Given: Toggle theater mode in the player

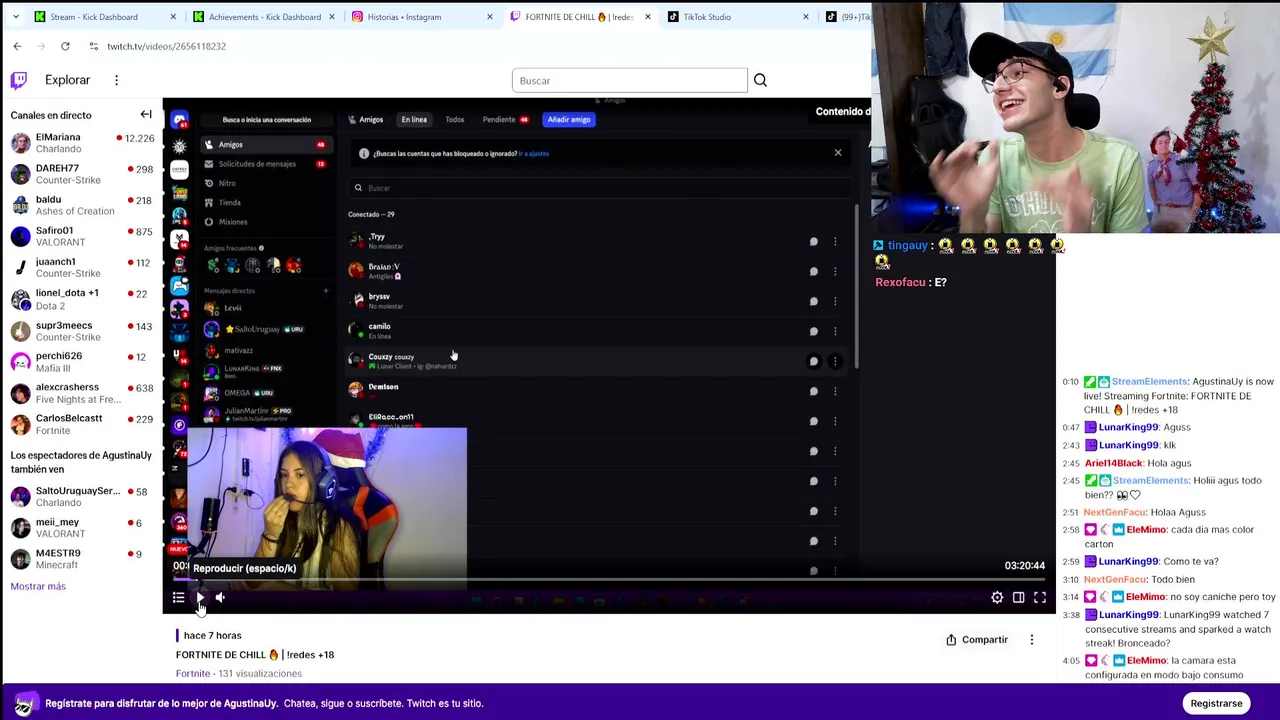Looking at the screenshot, I should tap(1018, 598).
